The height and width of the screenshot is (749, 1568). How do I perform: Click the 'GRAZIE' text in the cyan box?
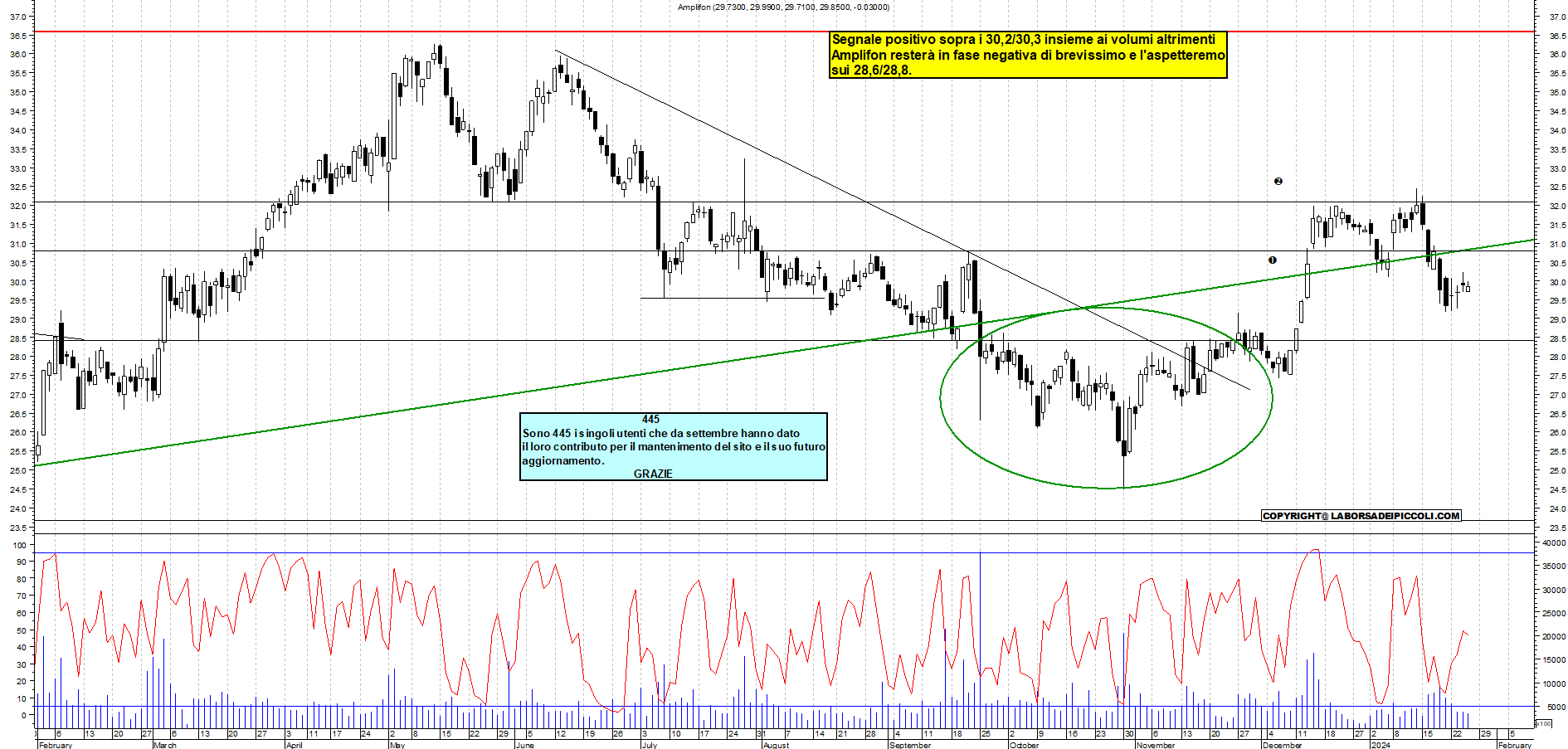pos(653,474)
